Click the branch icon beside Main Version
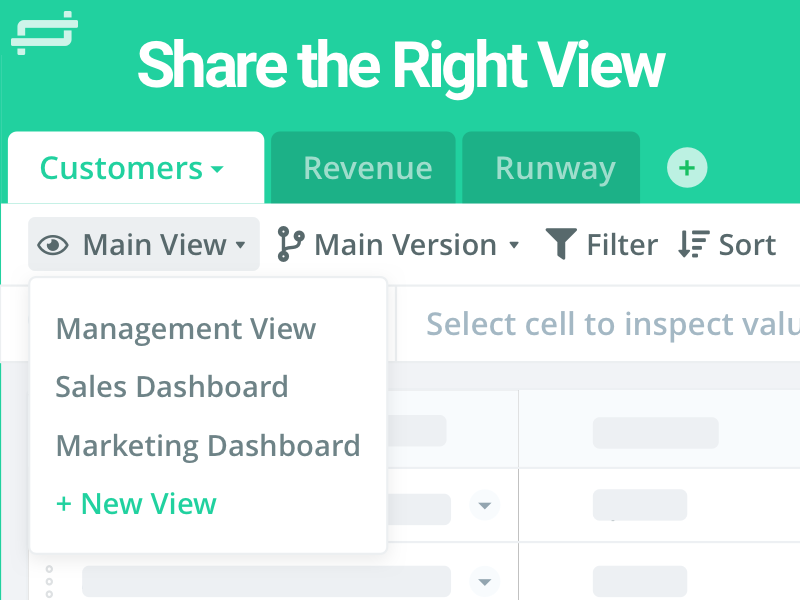Screen dimensions: 800x600 [290, 245]
